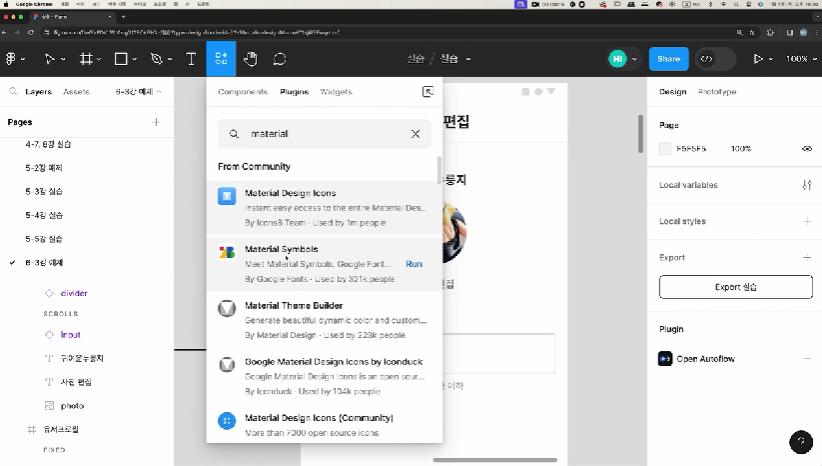Image resolution: width=822 pixels, height=466 pixels.
Task: Select the Pen tool
Action: click(x=156, y=59)
